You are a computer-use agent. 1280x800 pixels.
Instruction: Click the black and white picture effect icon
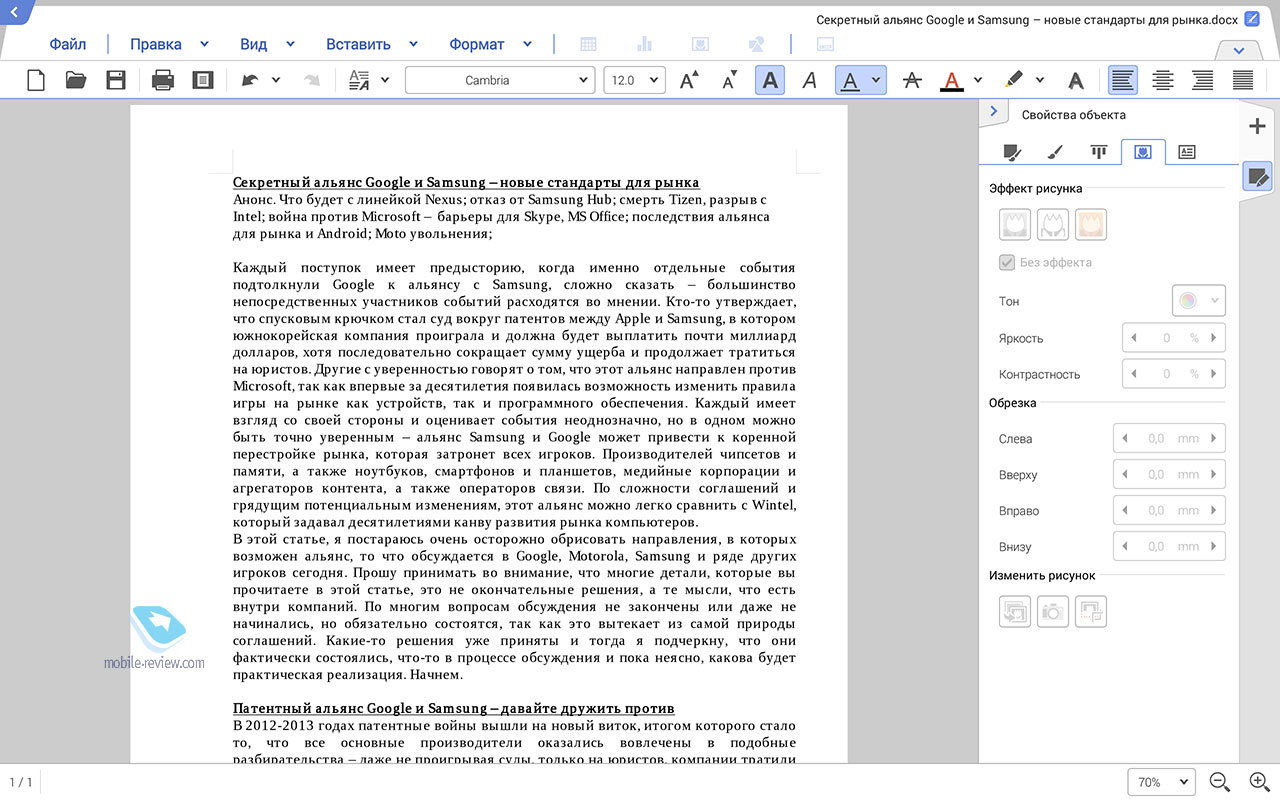tap(1053, 224)
